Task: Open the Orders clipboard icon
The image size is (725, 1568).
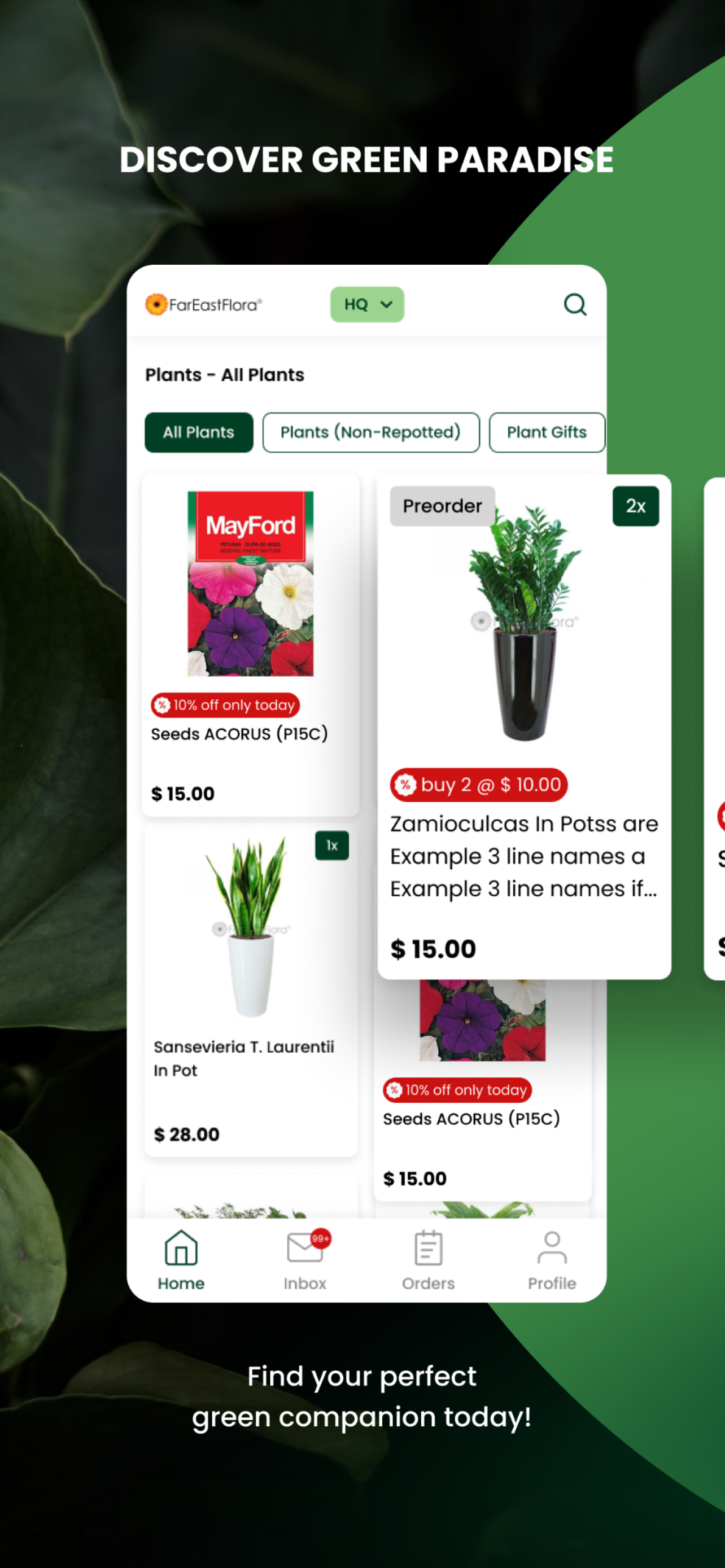Action: click(x=428, y=1247)
